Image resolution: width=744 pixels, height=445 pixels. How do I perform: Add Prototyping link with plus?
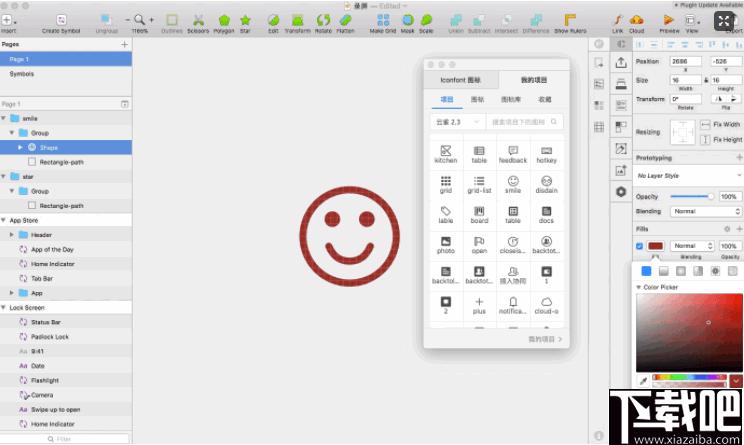739,158
